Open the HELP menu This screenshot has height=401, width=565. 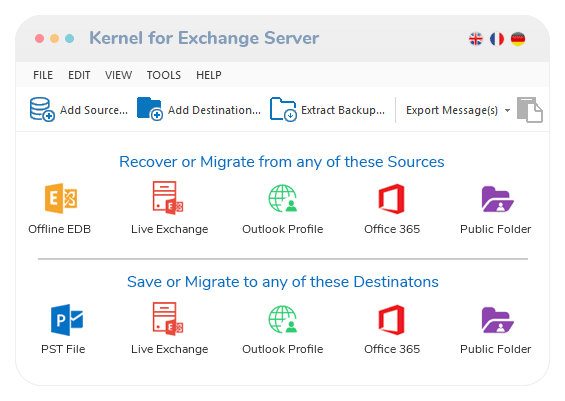tap(209, 75)
